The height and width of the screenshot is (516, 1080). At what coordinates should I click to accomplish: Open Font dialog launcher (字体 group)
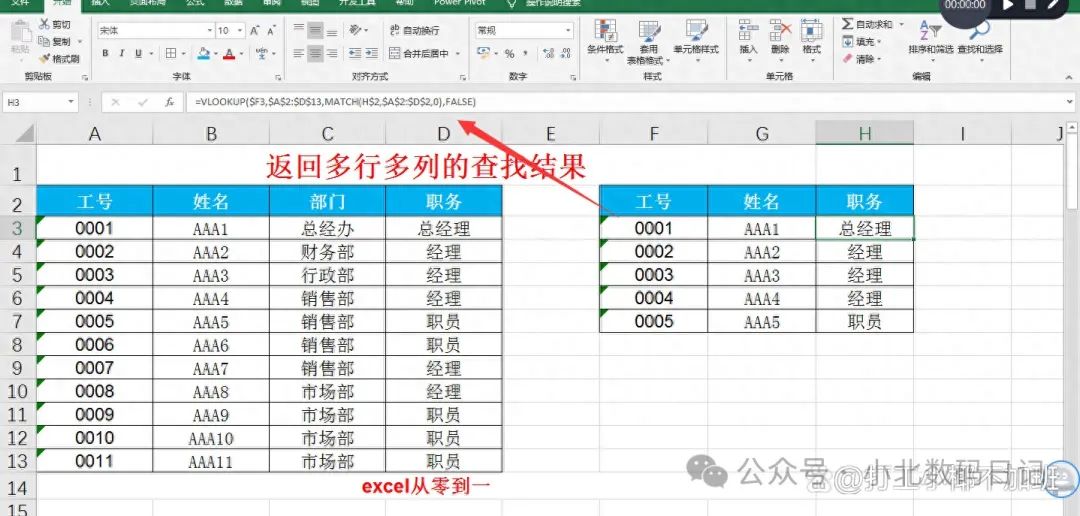click(278, 77)
